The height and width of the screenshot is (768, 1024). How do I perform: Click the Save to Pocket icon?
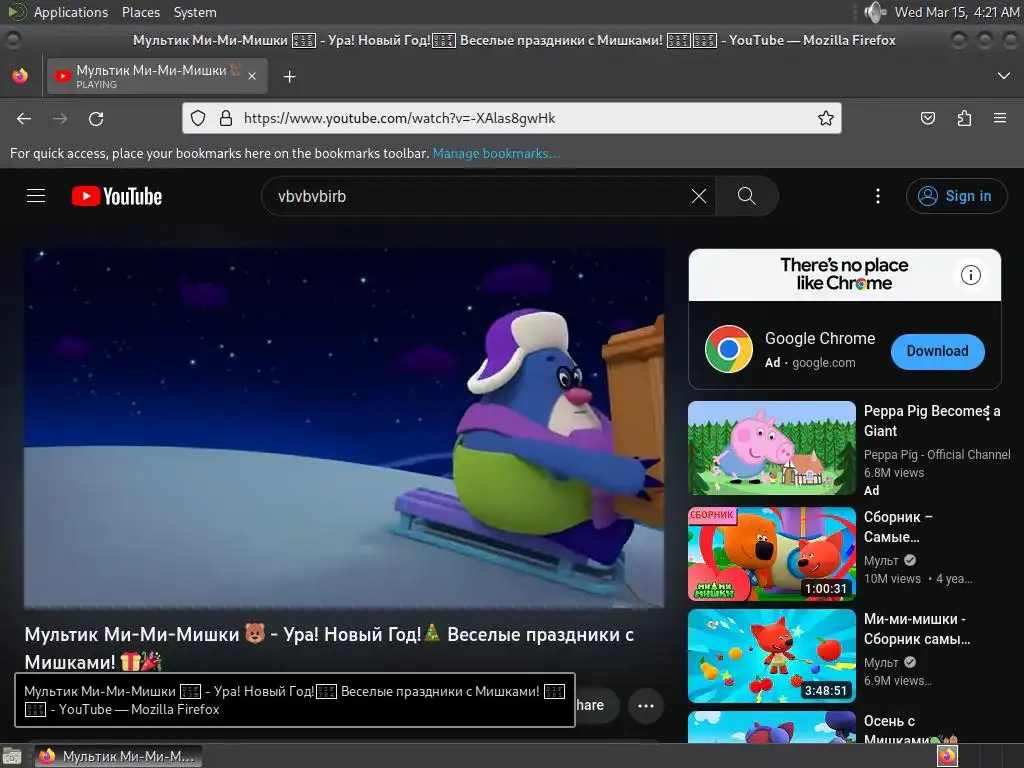click(x=927, y=118)
